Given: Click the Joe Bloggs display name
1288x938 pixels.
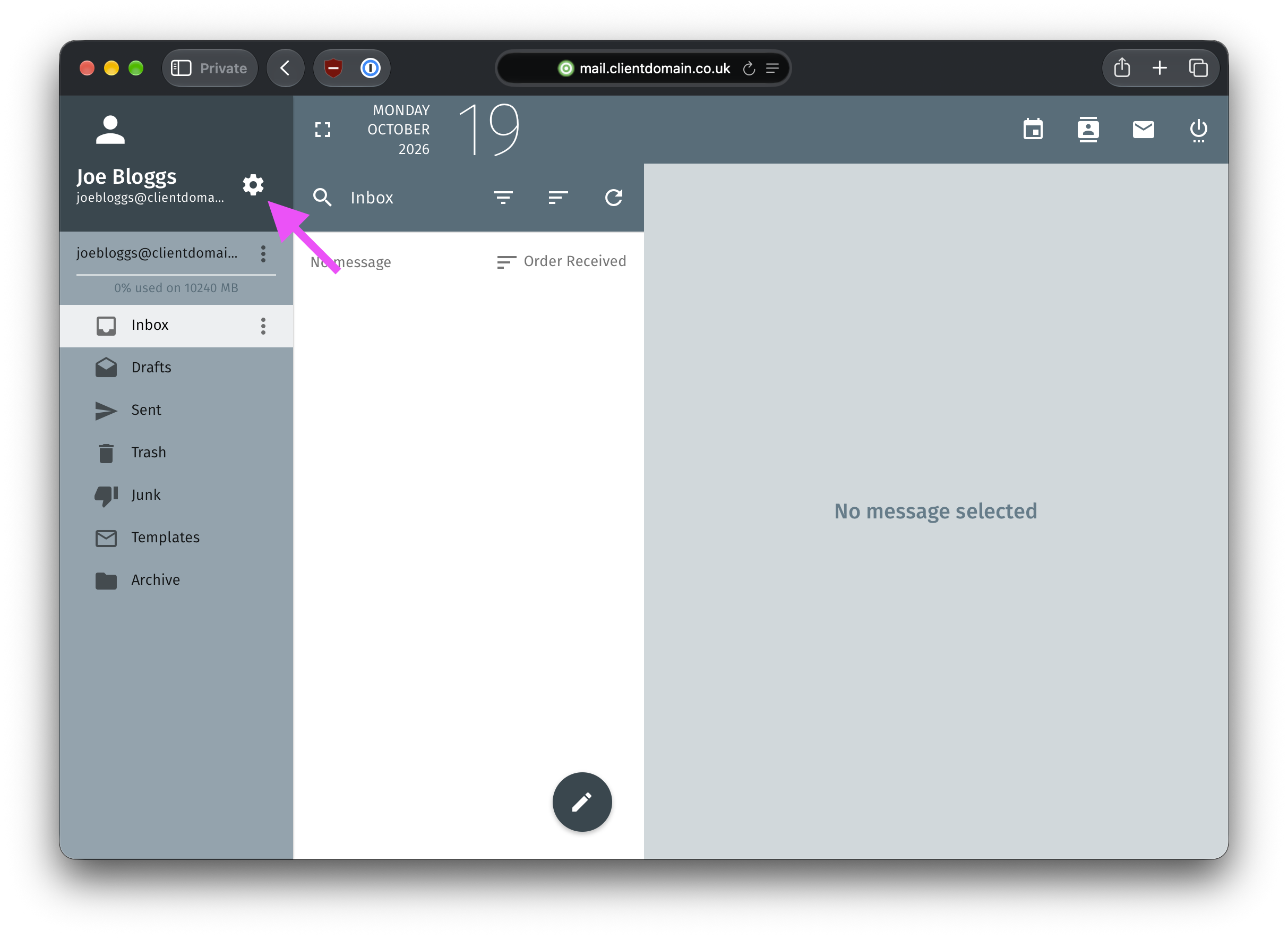Looking at the screenshot, I should click(126, 177).
